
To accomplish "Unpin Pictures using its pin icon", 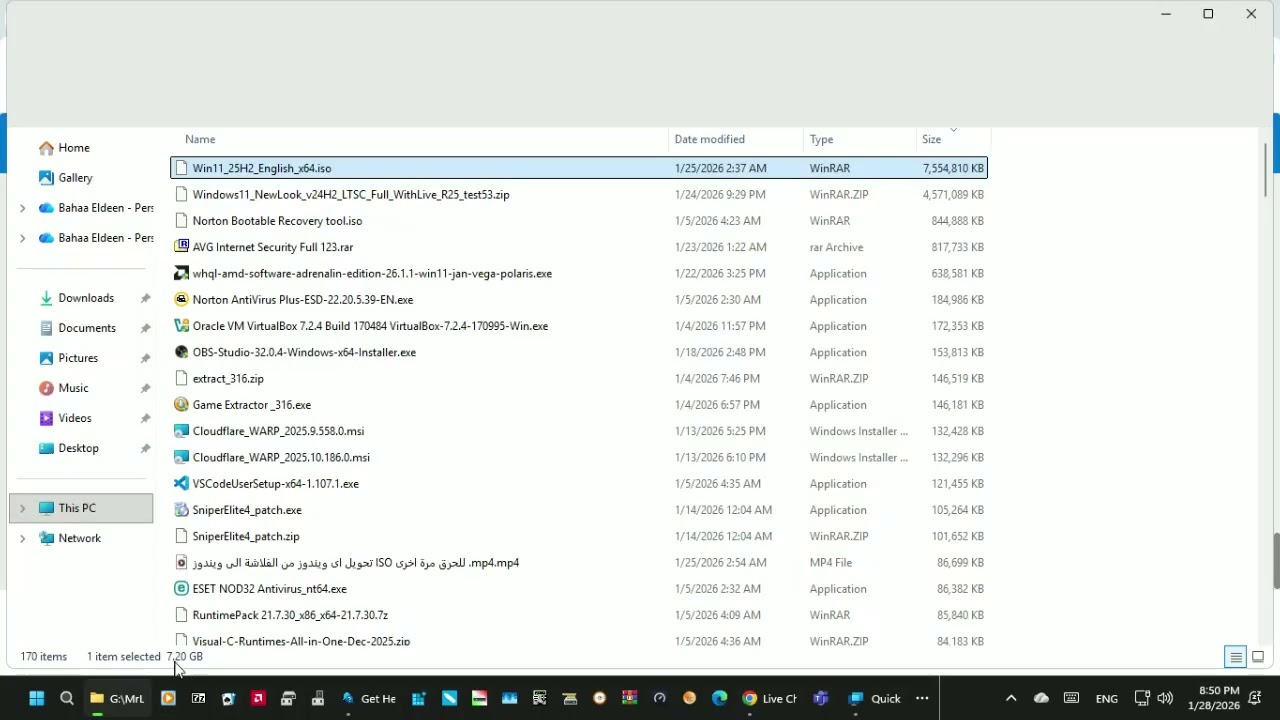I will point(145,358).
